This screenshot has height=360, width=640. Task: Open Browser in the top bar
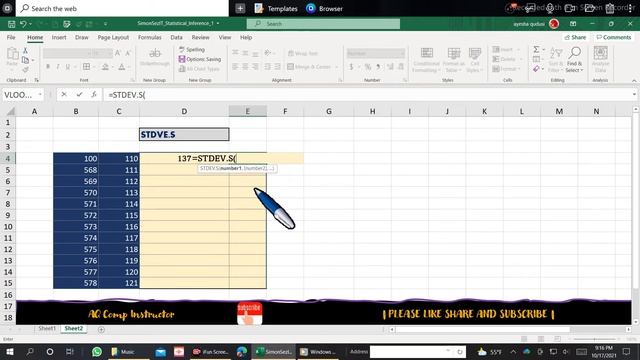(324, 9)
